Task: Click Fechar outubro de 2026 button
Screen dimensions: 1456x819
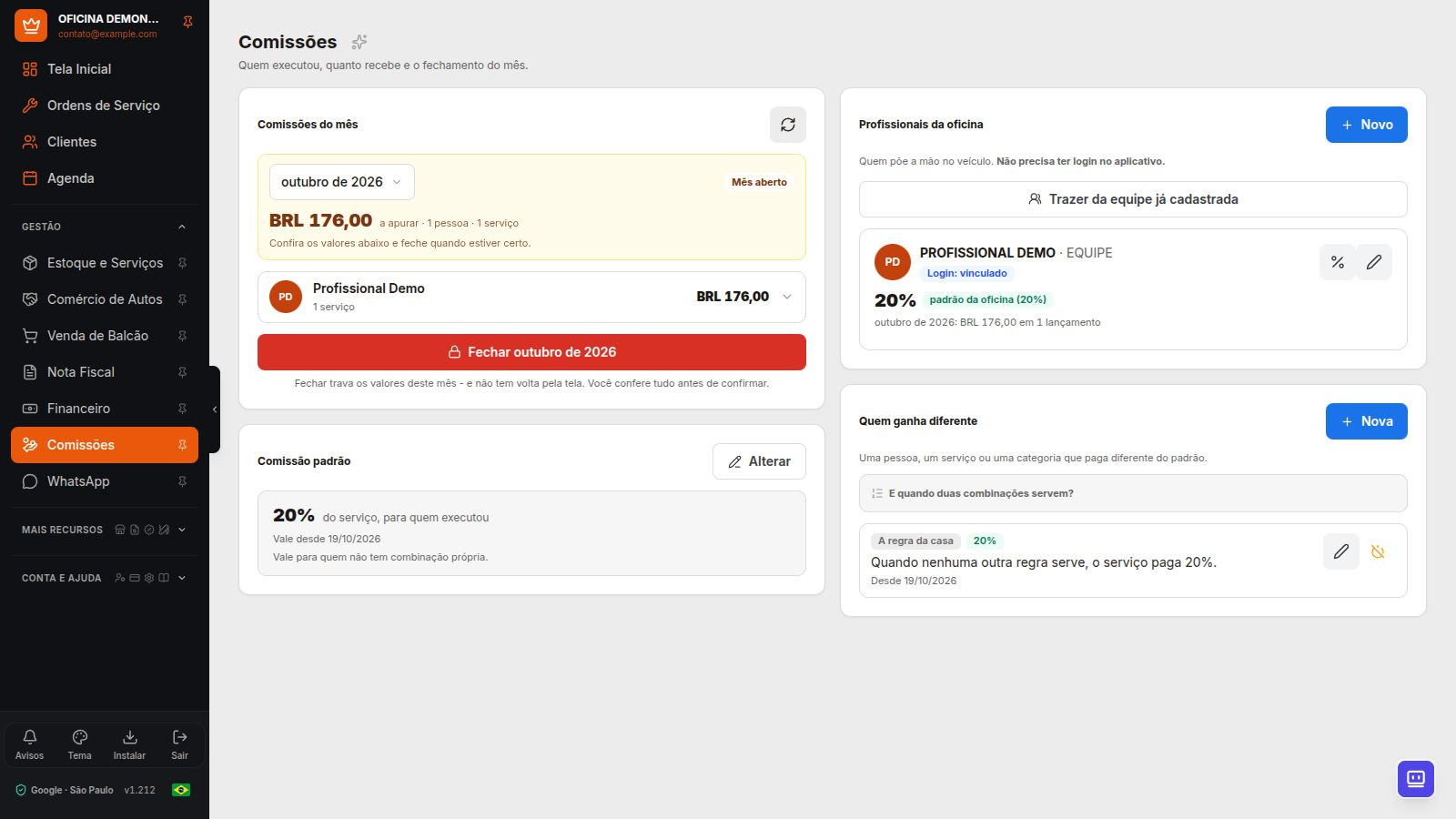Action: 531,352
